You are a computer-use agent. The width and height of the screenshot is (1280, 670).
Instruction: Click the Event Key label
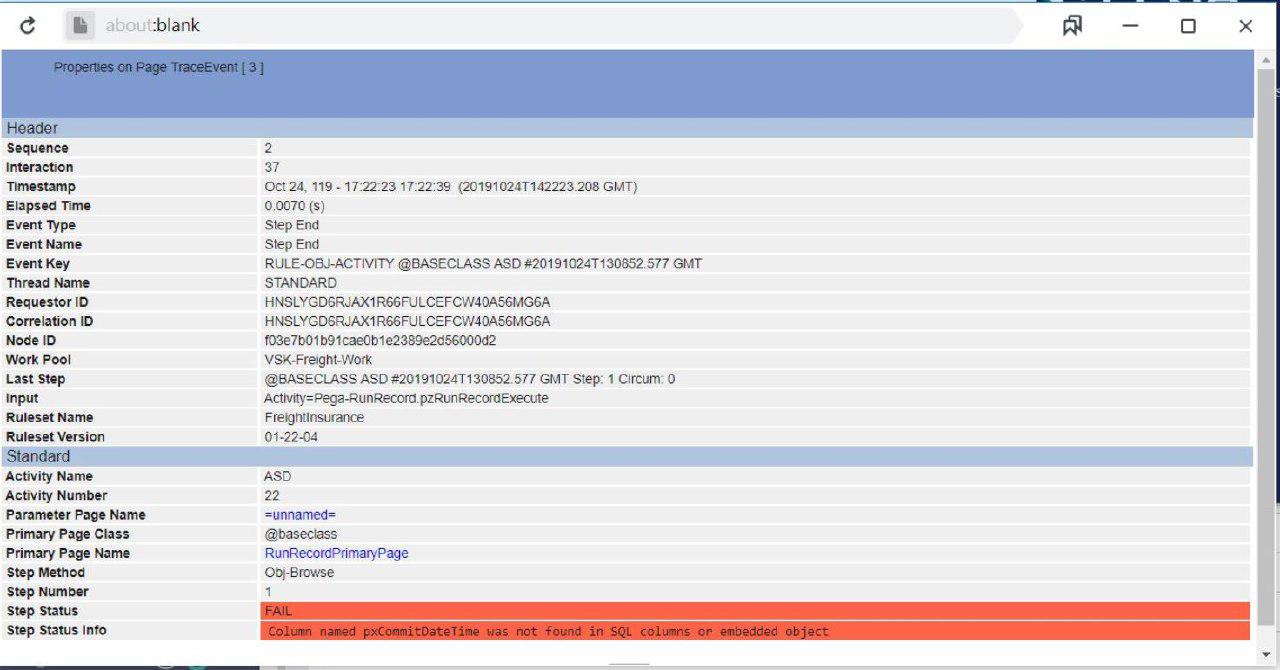[x=38, y=264]
